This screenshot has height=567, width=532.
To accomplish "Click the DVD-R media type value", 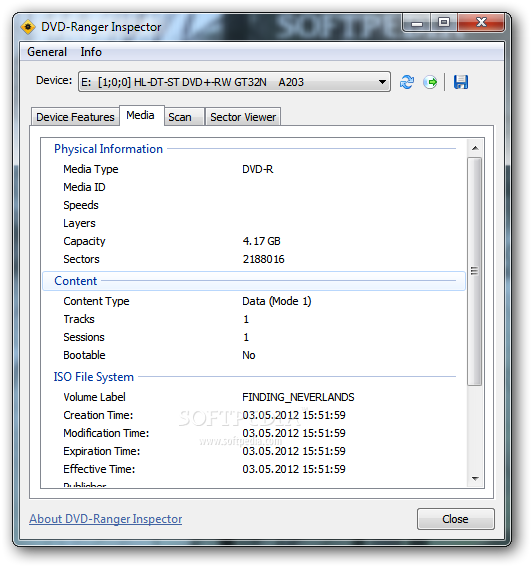I will (x=258, y=169).
